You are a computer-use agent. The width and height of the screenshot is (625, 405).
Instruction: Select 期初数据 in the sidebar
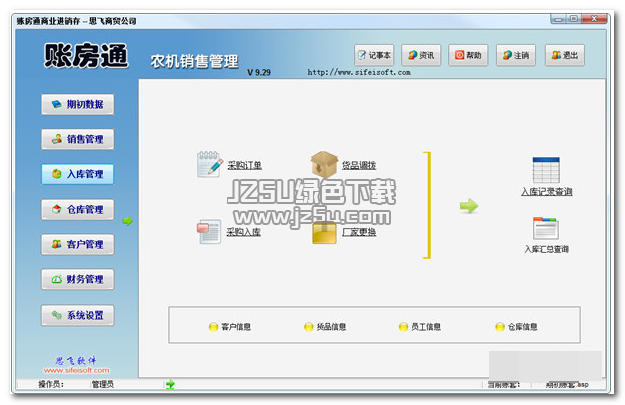pos(77,104)
